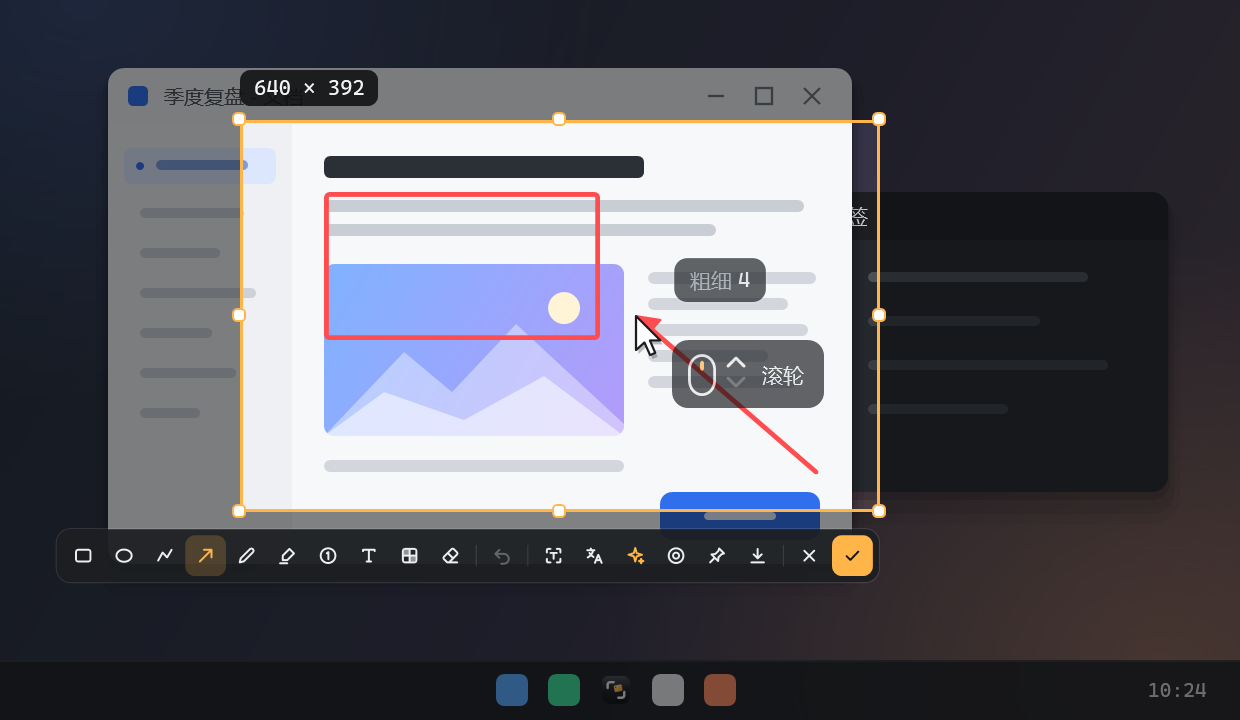
Task: Click the 640 × 392 selection size label
Action: pos(309,88)
